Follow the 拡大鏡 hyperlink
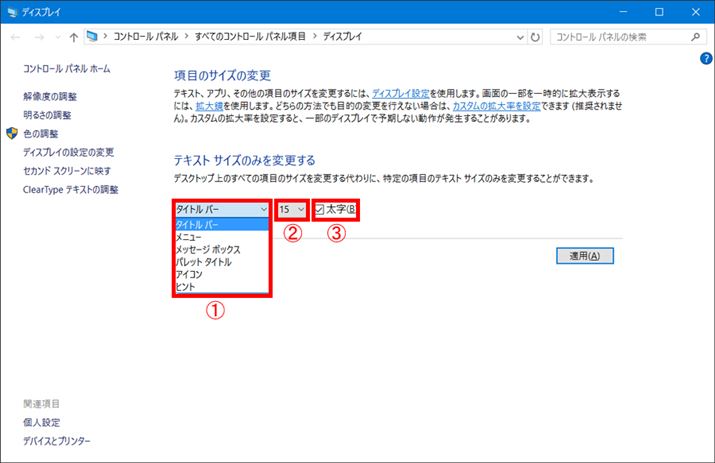The width and height of the screenshot is (715, 463). 209,106
